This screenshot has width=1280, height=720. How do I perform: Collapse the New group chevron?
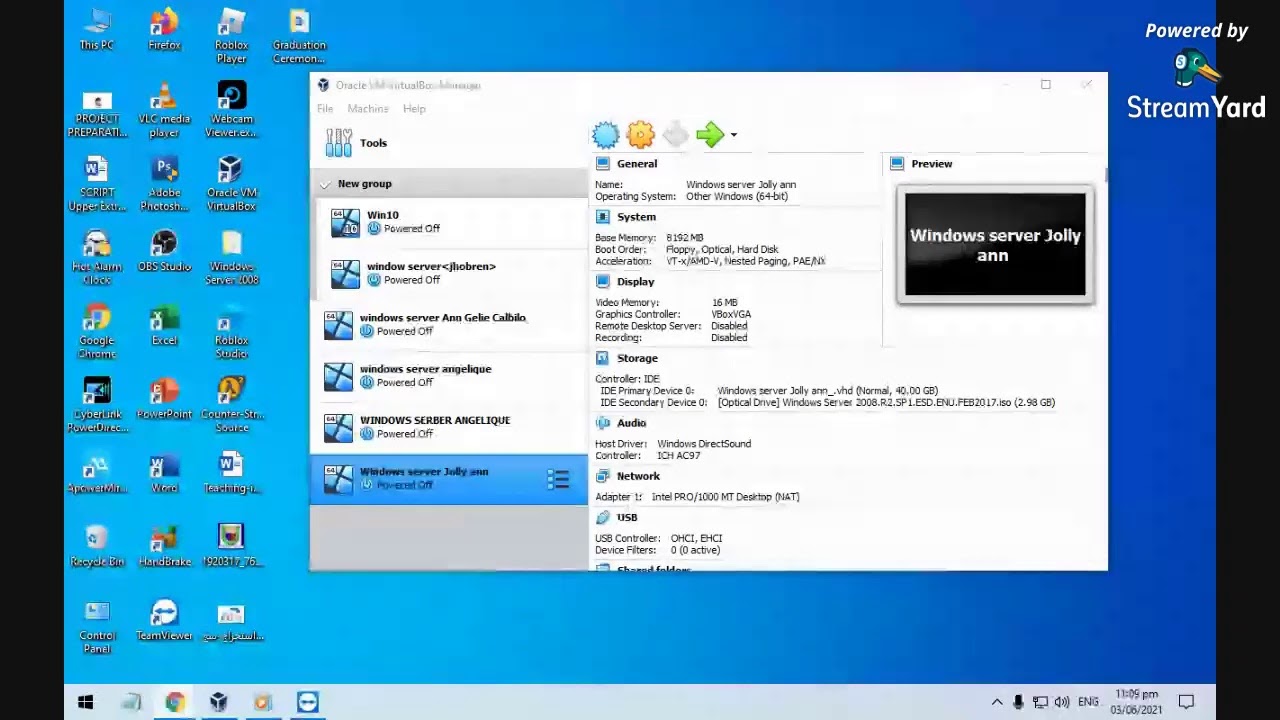[x=325, y=184]
